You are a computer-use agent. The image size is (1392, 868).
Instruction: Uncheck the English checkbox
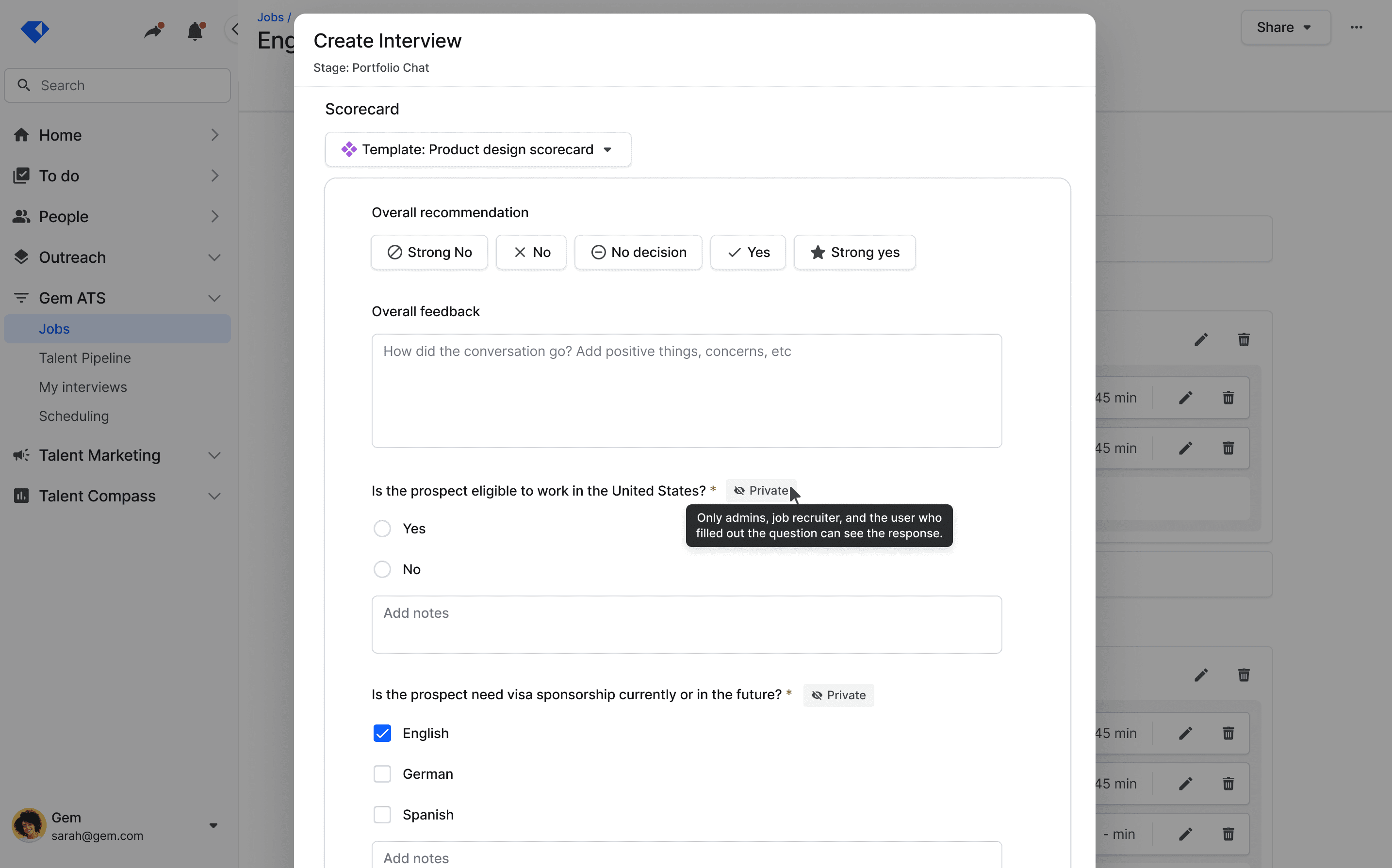pos(382,733)
